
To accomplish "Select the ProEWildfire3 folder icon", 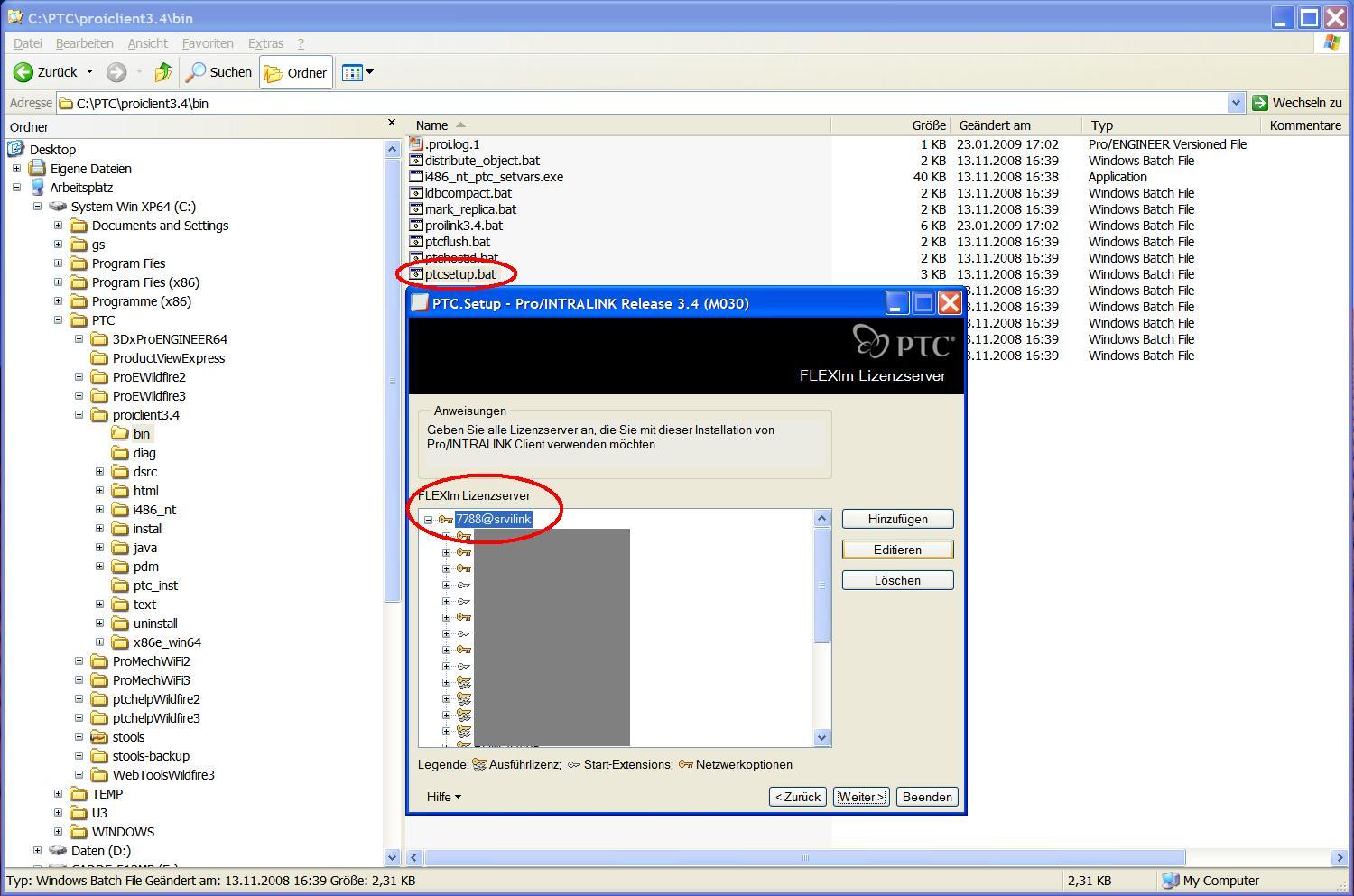I will 99,396.
